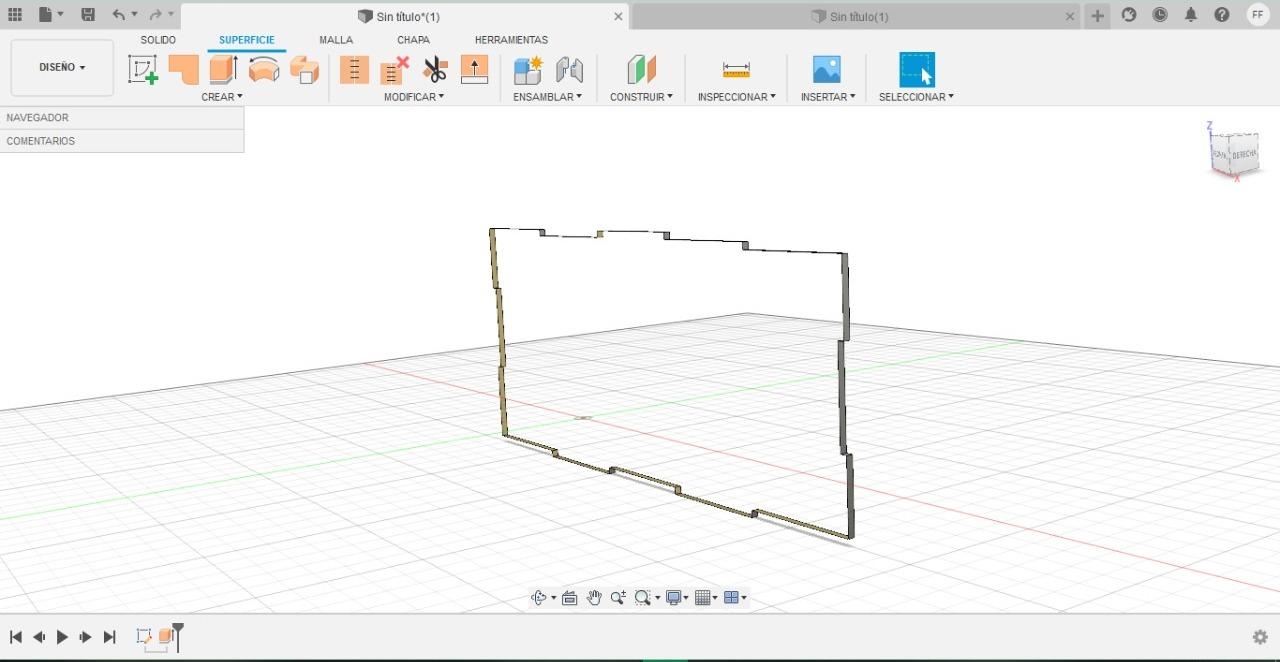The height and width of the screenshot is (662, 1280).
Task: Create a New Component in Ensamblar
Action: pyautogui.click(x=527, y=69)
